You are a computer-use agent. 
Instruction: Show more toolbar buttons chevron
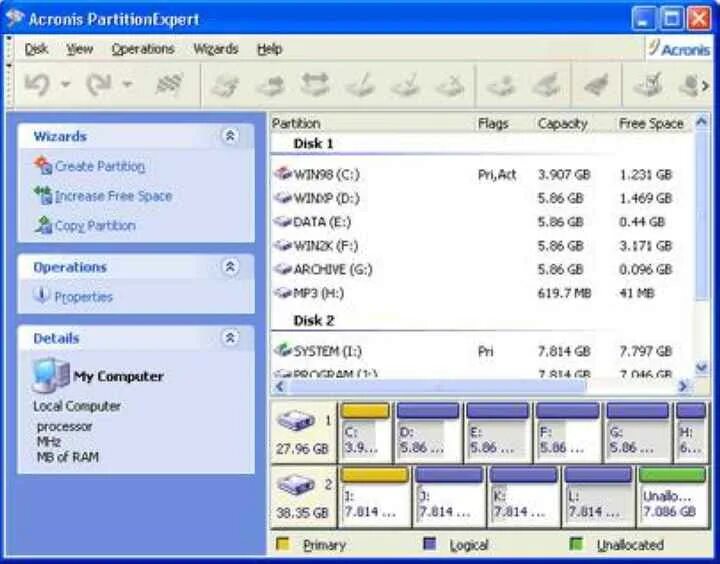tap(705, 85)
